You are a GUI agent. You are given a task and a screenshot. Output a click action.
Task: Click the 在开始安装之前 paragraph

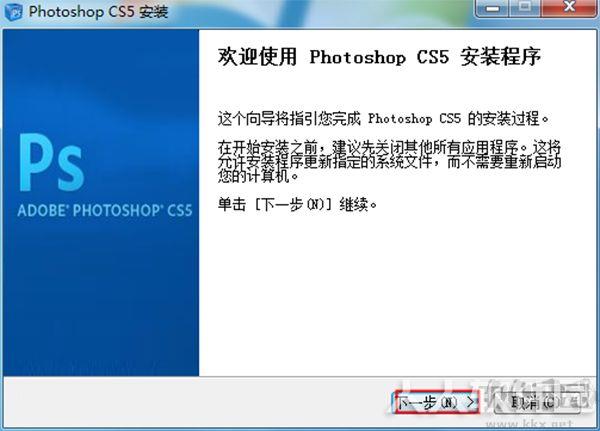(x=390, y=162)
